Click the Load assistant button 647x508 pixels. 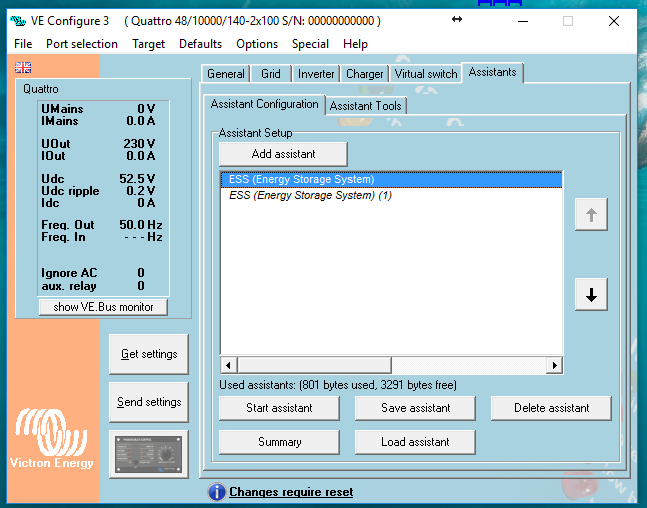tap(416, 442)
